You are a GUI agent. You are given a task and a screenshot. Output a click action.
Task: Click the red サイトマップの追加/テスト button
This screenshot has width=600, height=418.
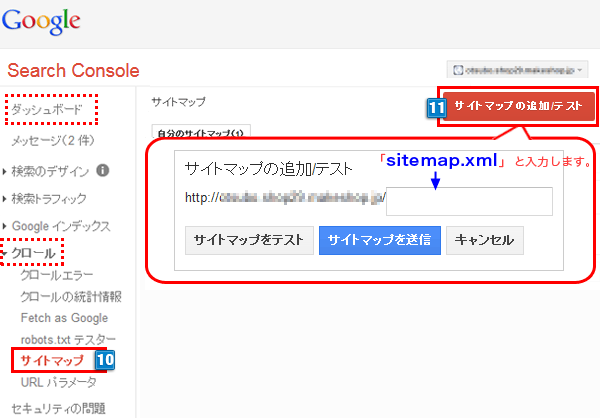coord(518,106)
